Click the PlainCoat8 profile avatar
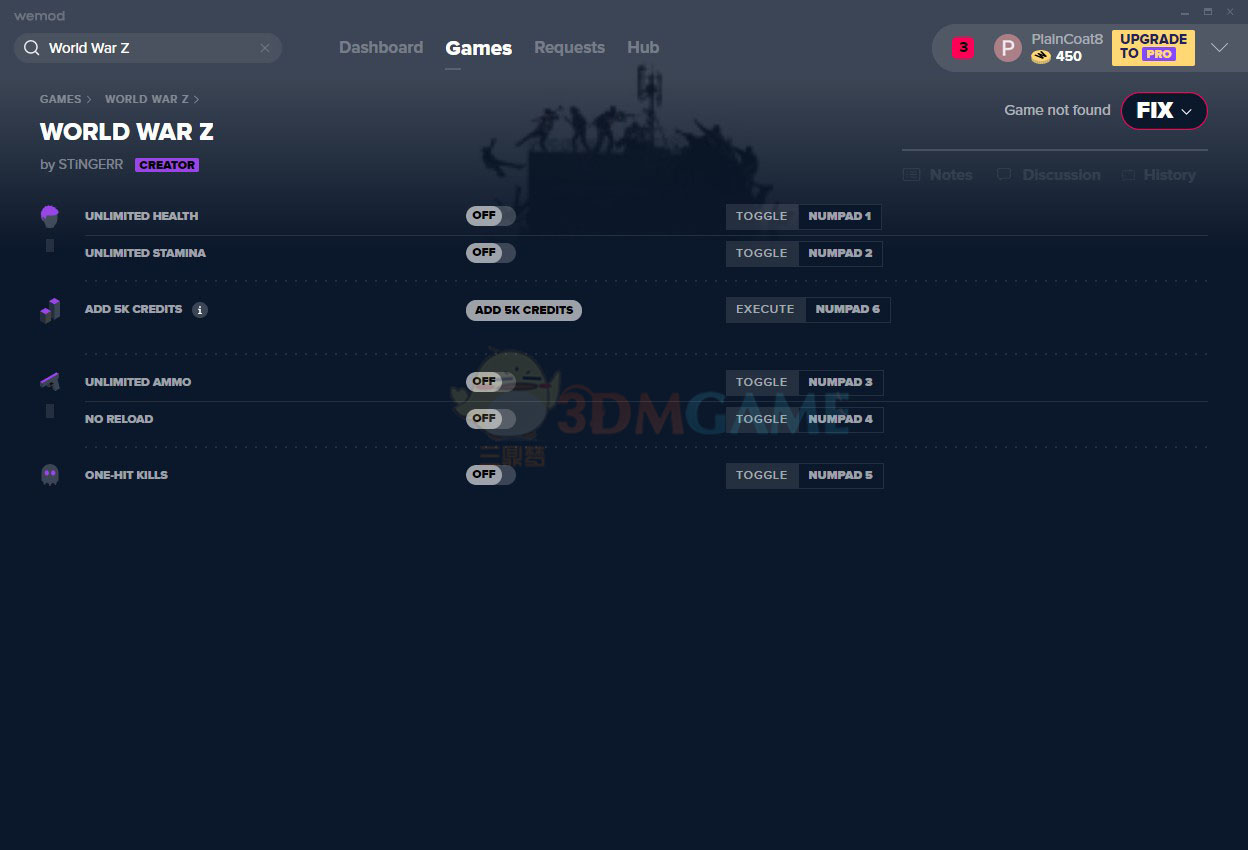1248x850 pixels. (1007, 48)
